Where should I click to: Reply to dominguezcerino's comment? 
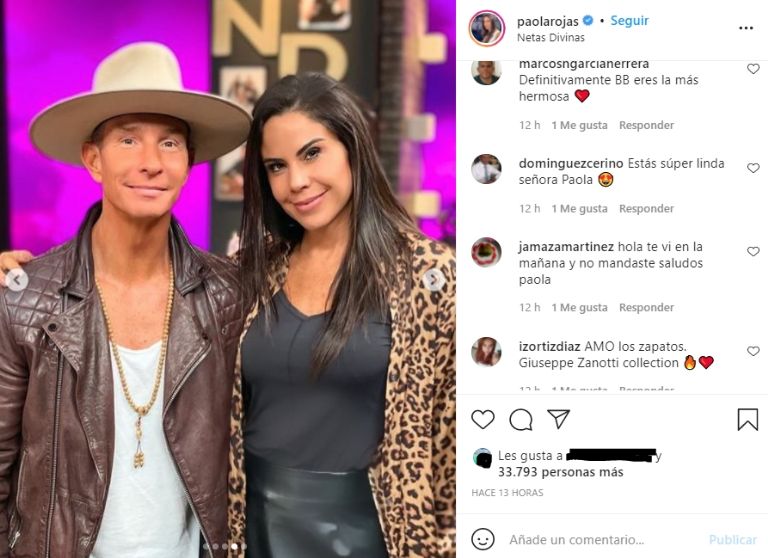coord(647,209)
